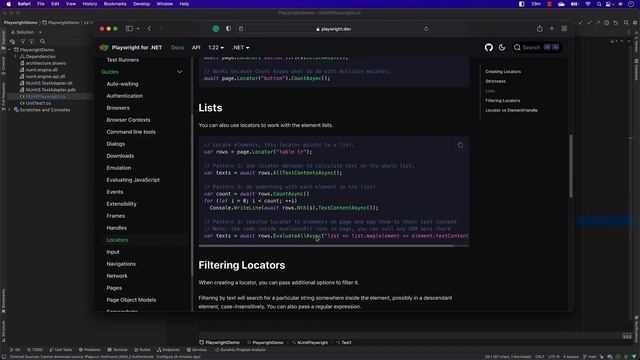Open the API tab in the Playwright navbar
Image resolution: width=640 pixels, height=360 pixels.
tap(196, 47)
